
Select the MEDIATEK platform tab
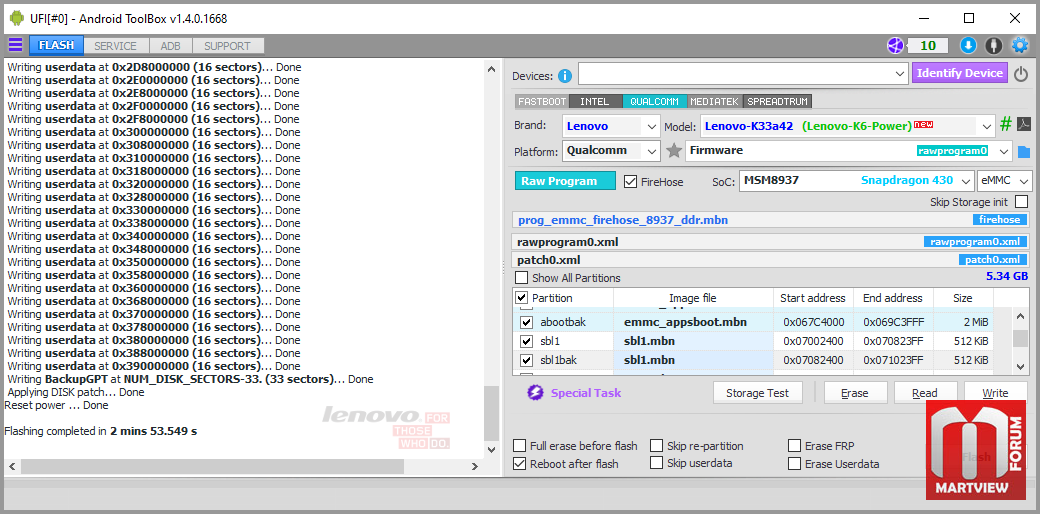pos(715,101)
